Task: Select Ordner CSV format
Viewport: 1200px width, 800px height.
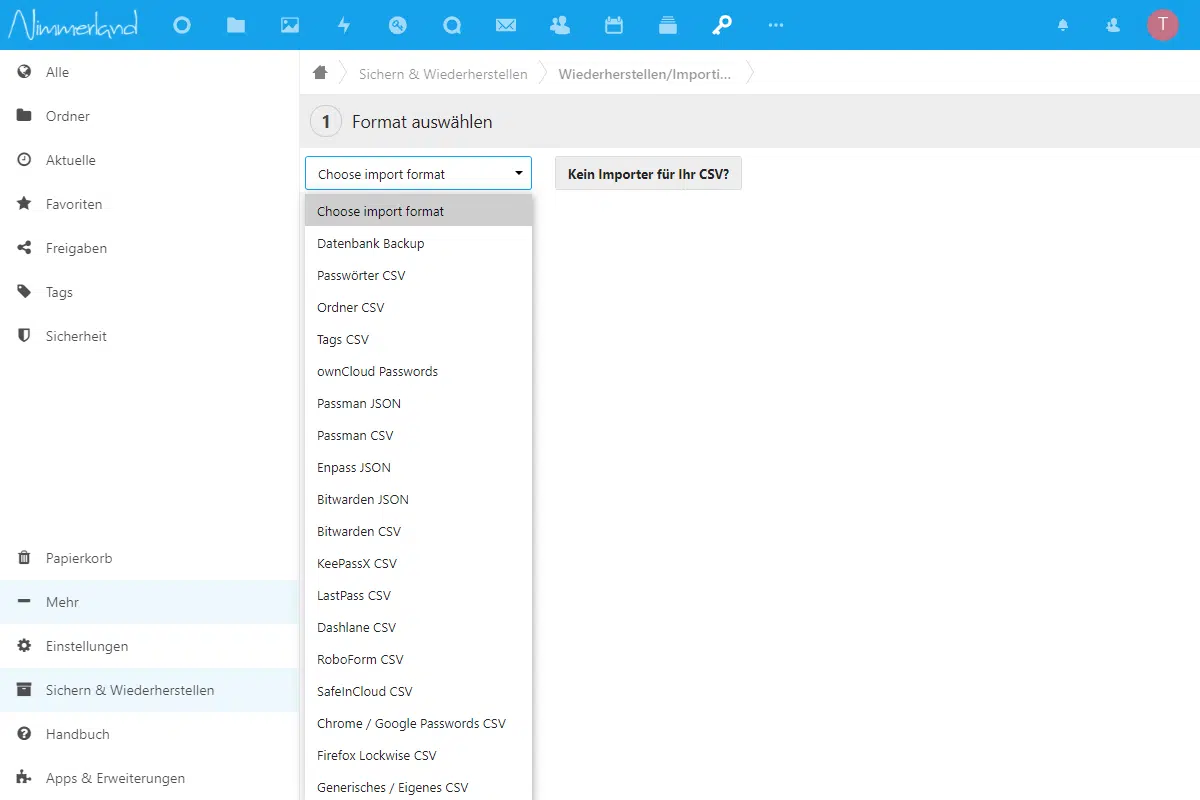Action: (418, 307)
